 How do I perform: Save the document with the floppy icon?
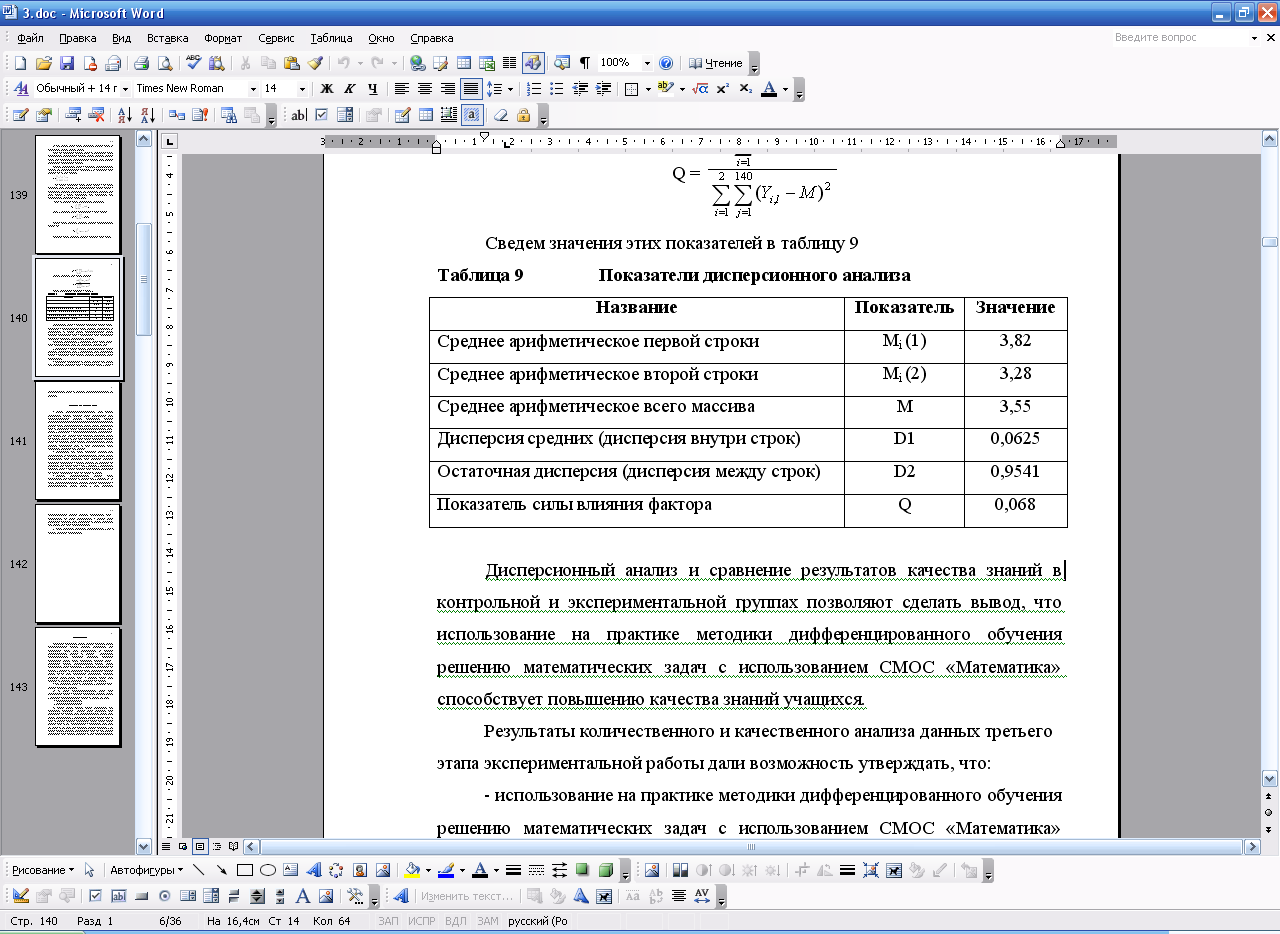coord(67,62)
